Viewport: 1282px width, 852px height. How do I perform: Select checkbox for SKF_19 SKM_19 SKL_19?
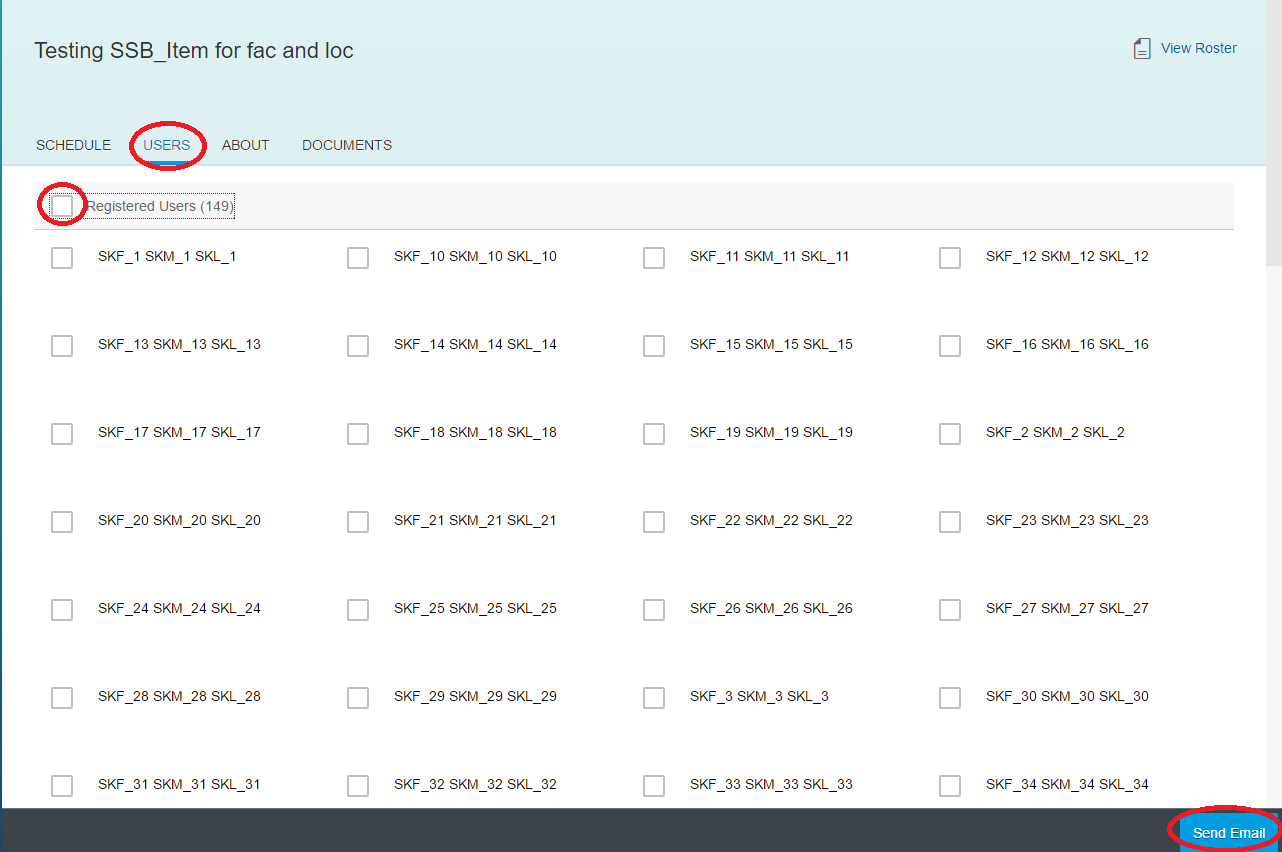[654, 434]
